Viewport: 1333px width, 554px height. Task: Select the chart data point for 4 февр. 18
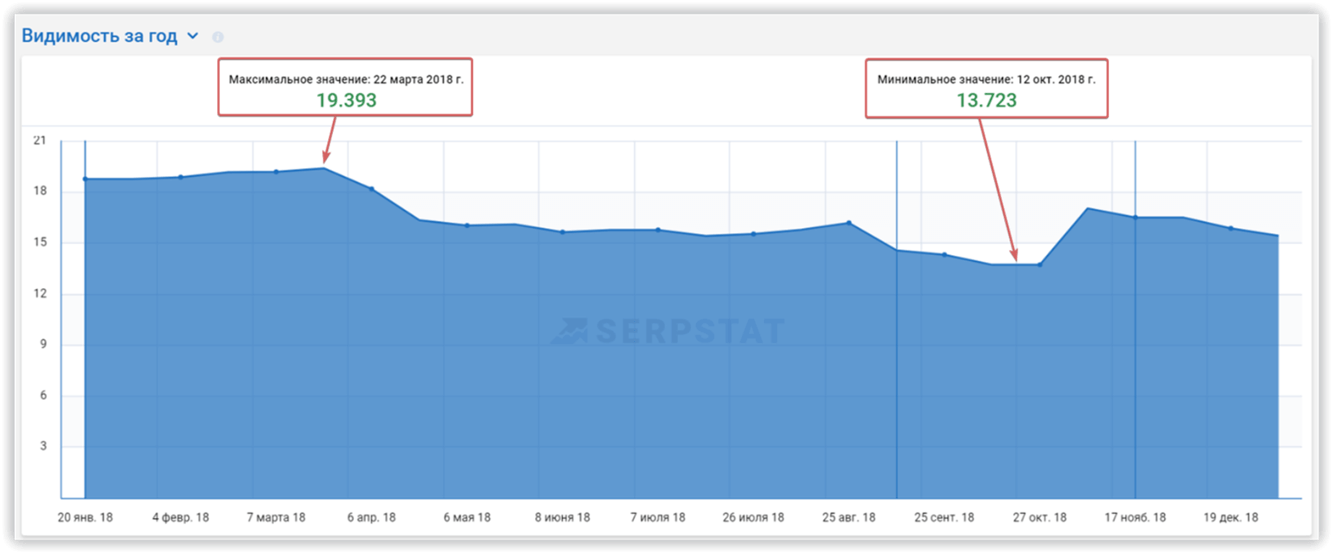181,177
